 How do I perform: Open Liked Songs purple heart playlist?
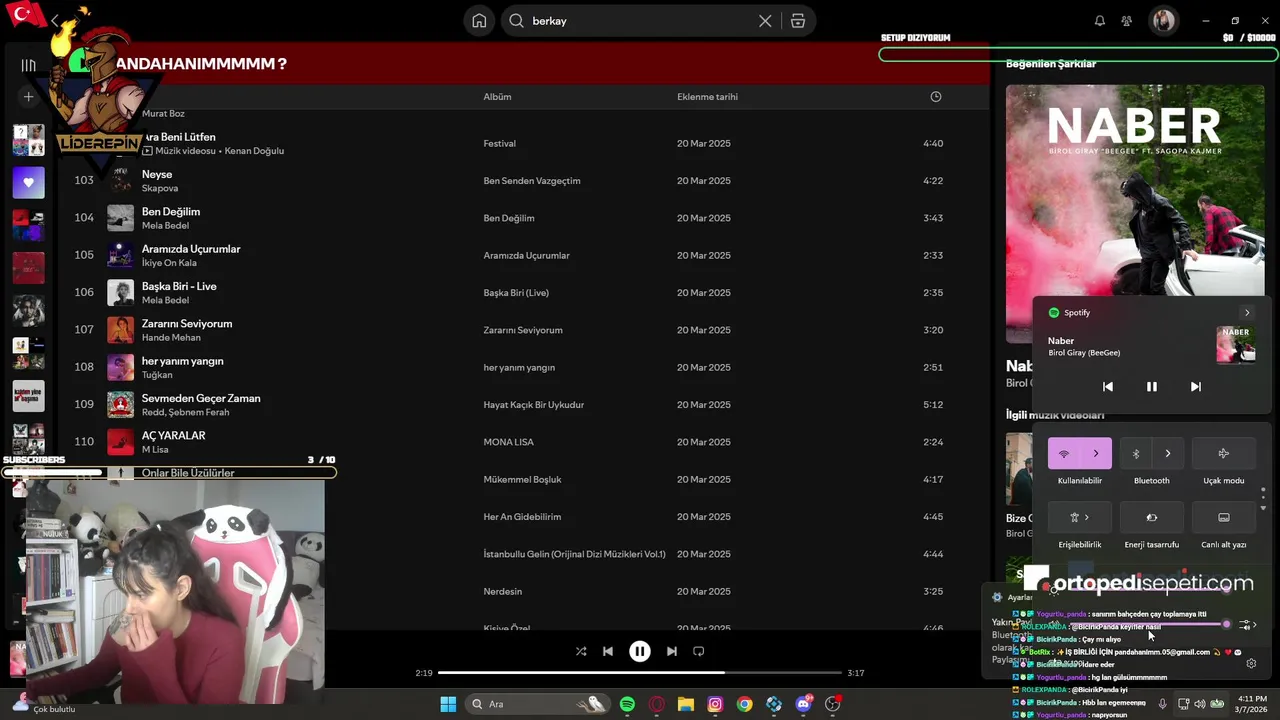click(x=28, y=182)
